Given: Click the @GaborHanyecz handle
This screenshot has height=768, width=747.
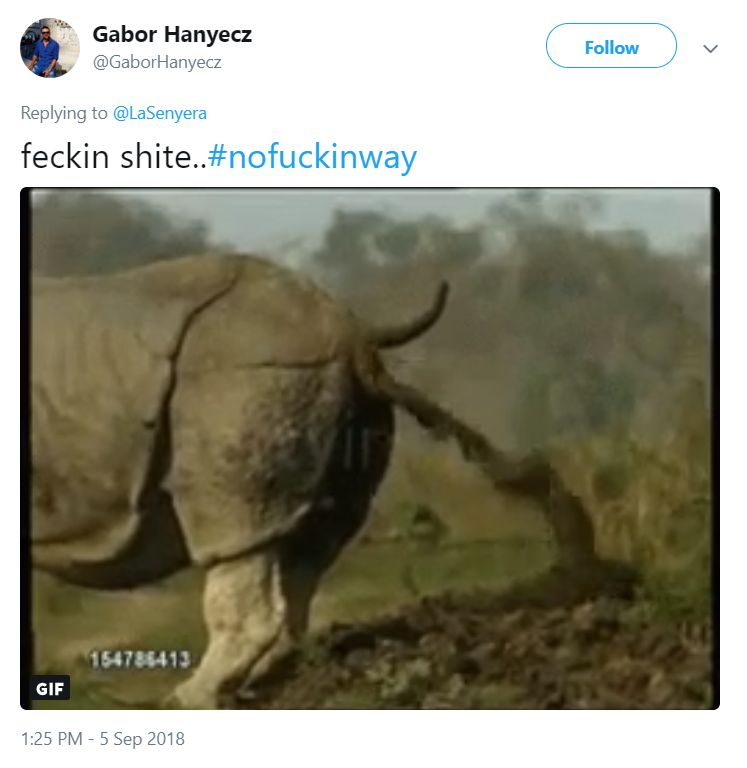Looking at the screenshot, I should (157, 62).
